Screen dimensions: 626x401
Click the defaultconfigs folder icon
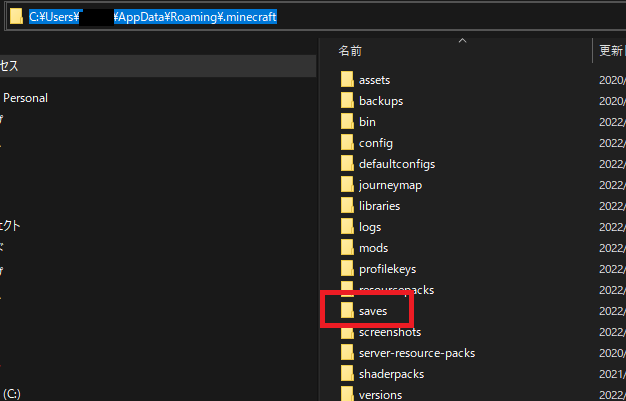(x=347, y=164)
